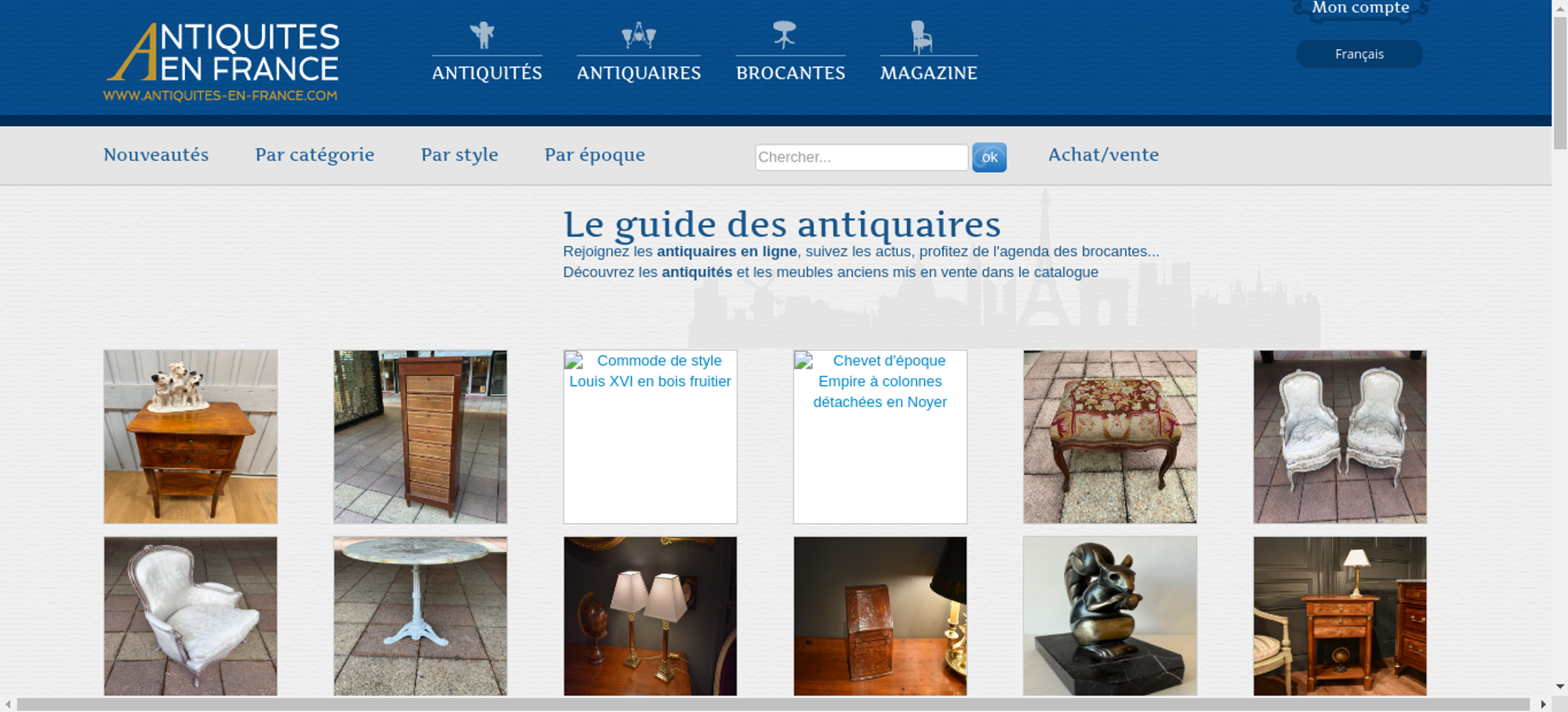Screen dimensions: 1568x712
Task: Click the broken image icon for Commode Louis XVI
Action: pyautogui.click(x=575, y=361)
